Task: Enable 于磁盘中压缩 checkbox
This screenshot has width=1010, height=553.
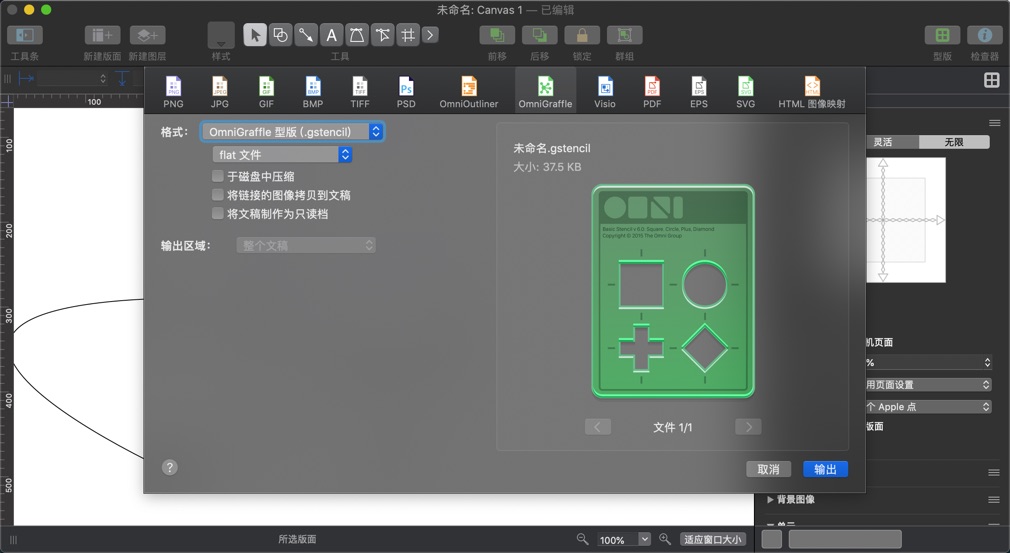Action: (x=218, y=176)
